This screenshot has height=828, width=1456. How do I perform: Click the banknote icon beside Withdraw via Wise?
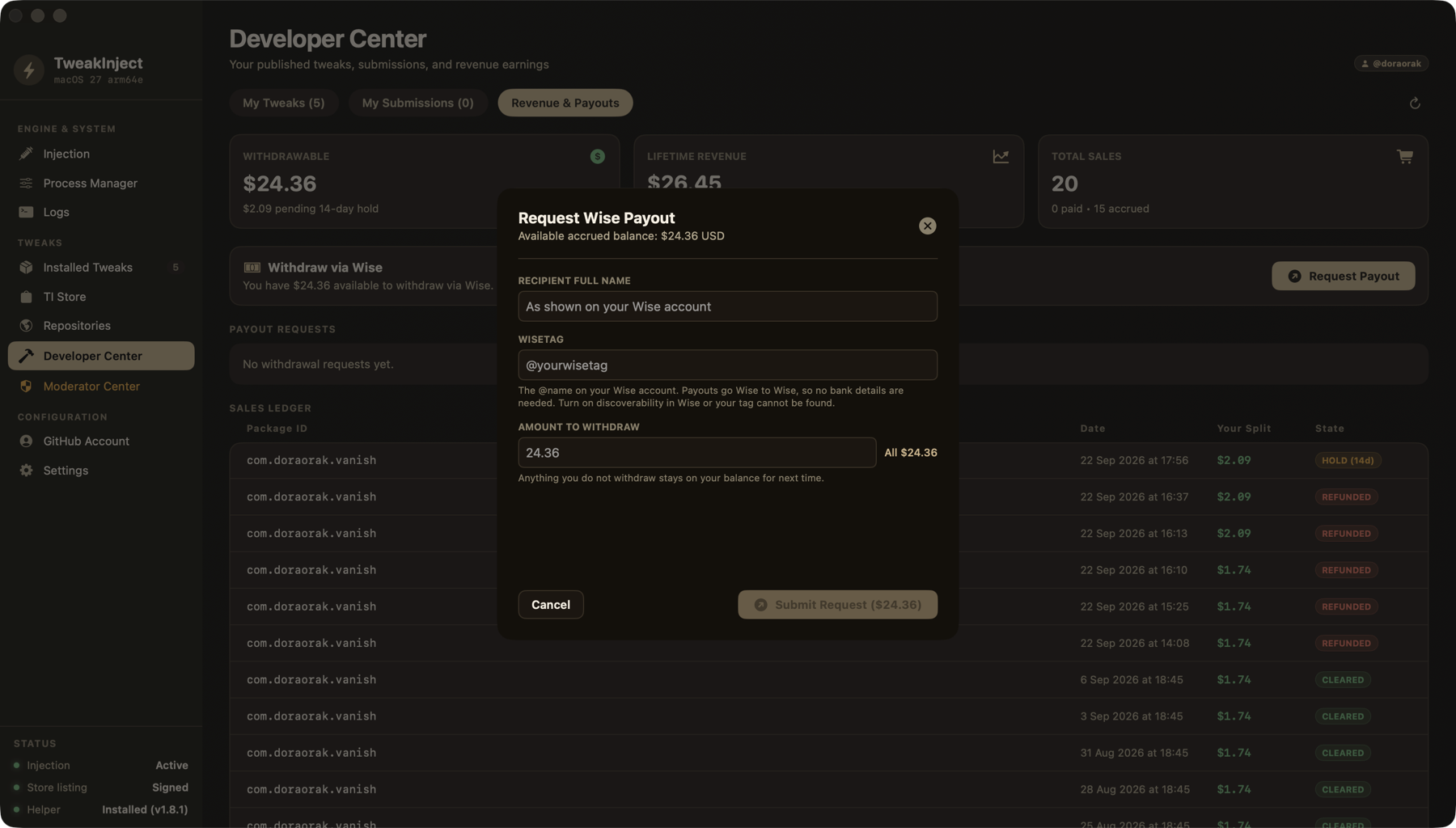click(x=252, y=268)
